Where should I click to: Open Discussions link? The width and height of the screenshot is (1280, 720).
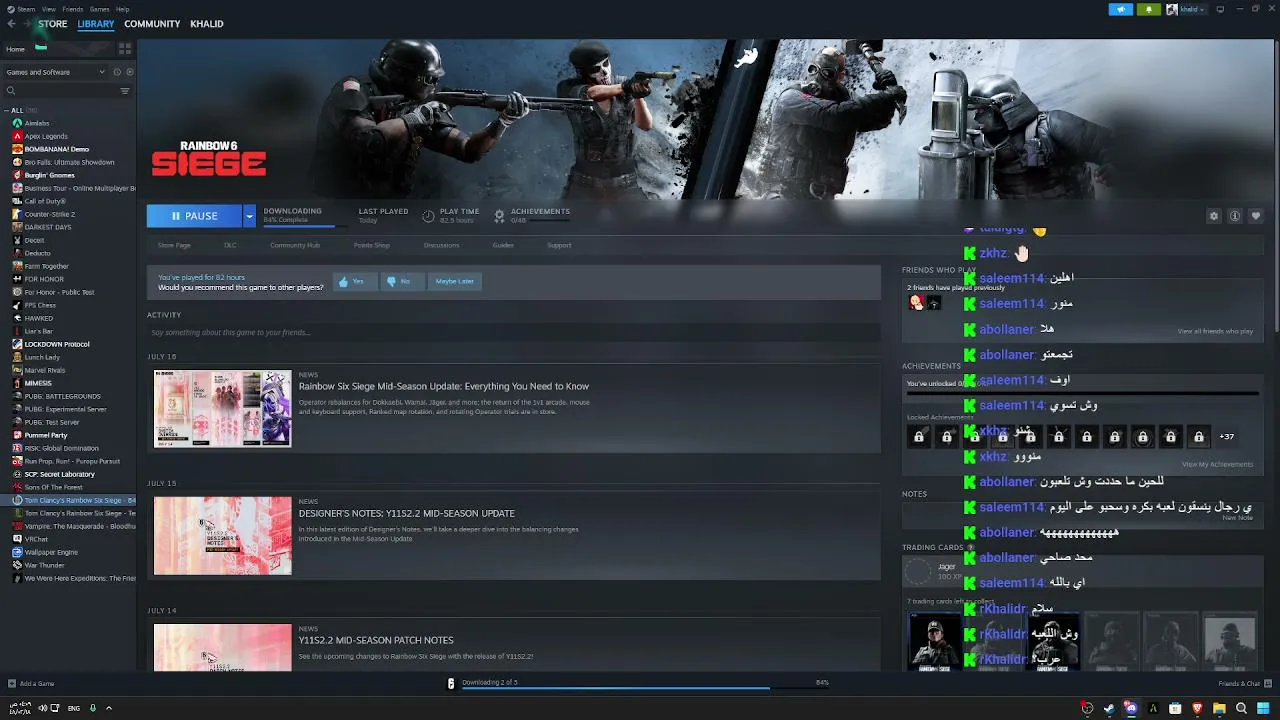[x=441, y=245]
